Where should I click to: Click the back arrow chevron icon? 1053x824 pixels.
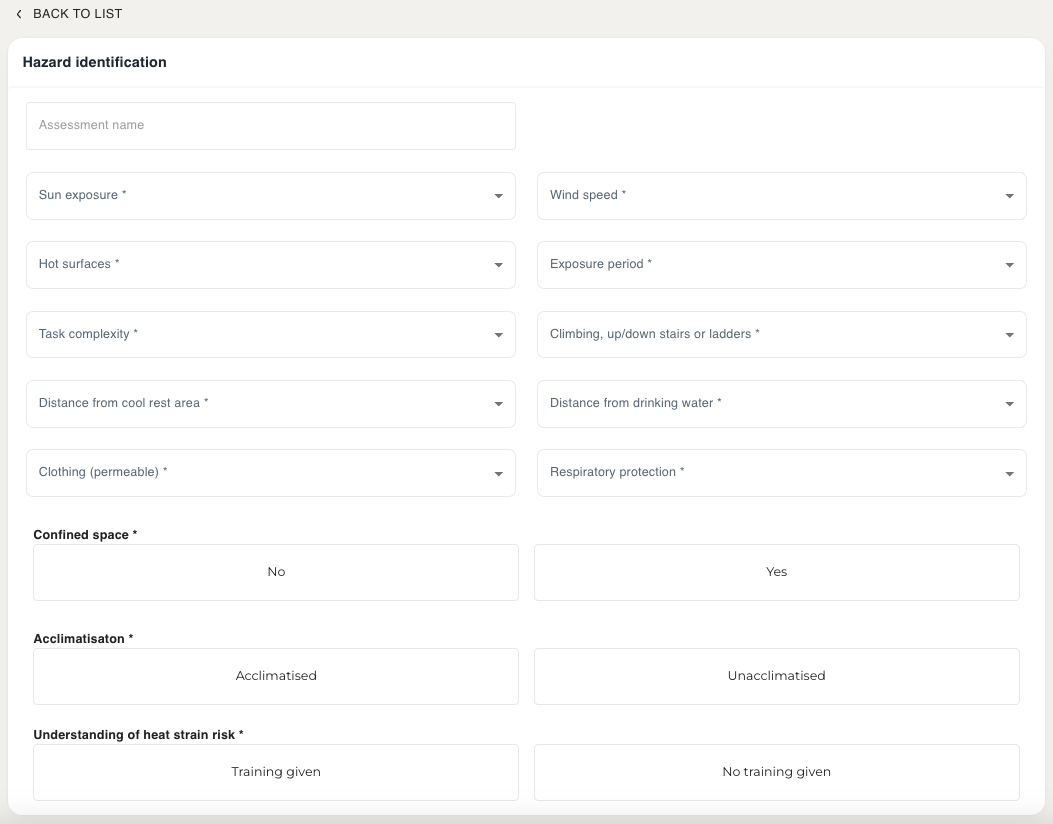tap(18, 14)
